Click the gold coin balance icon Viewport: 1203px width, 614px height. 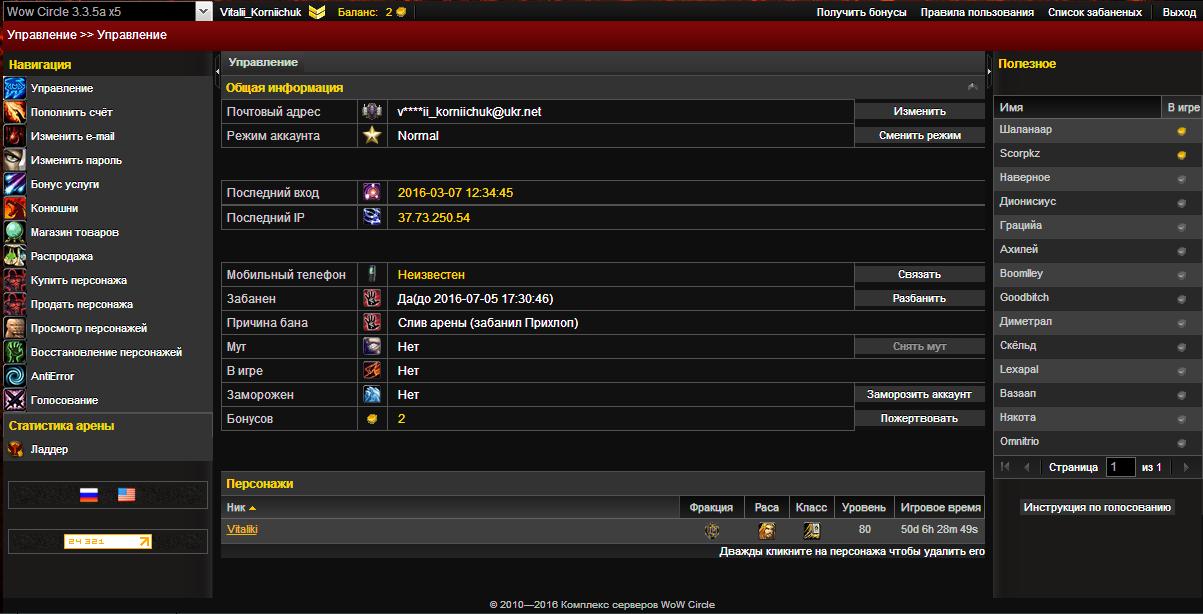(x=401, y=12)
